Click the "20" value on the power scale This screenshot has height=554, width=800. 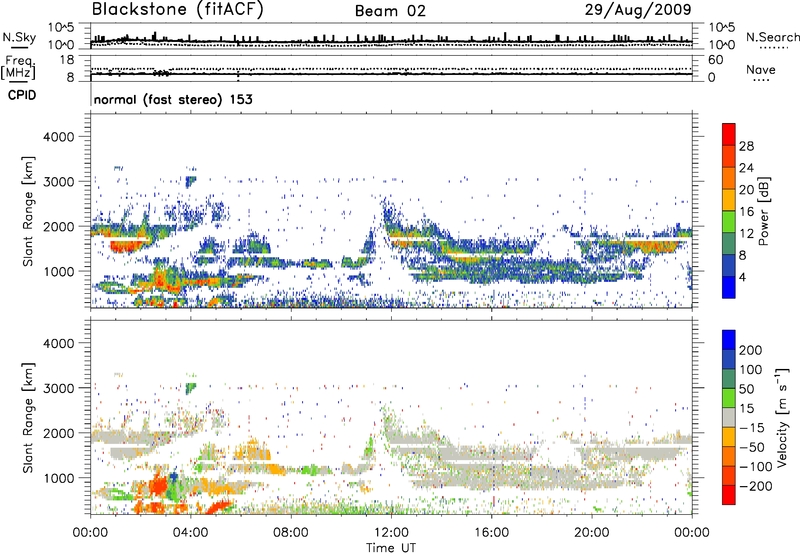click(746, 190)
